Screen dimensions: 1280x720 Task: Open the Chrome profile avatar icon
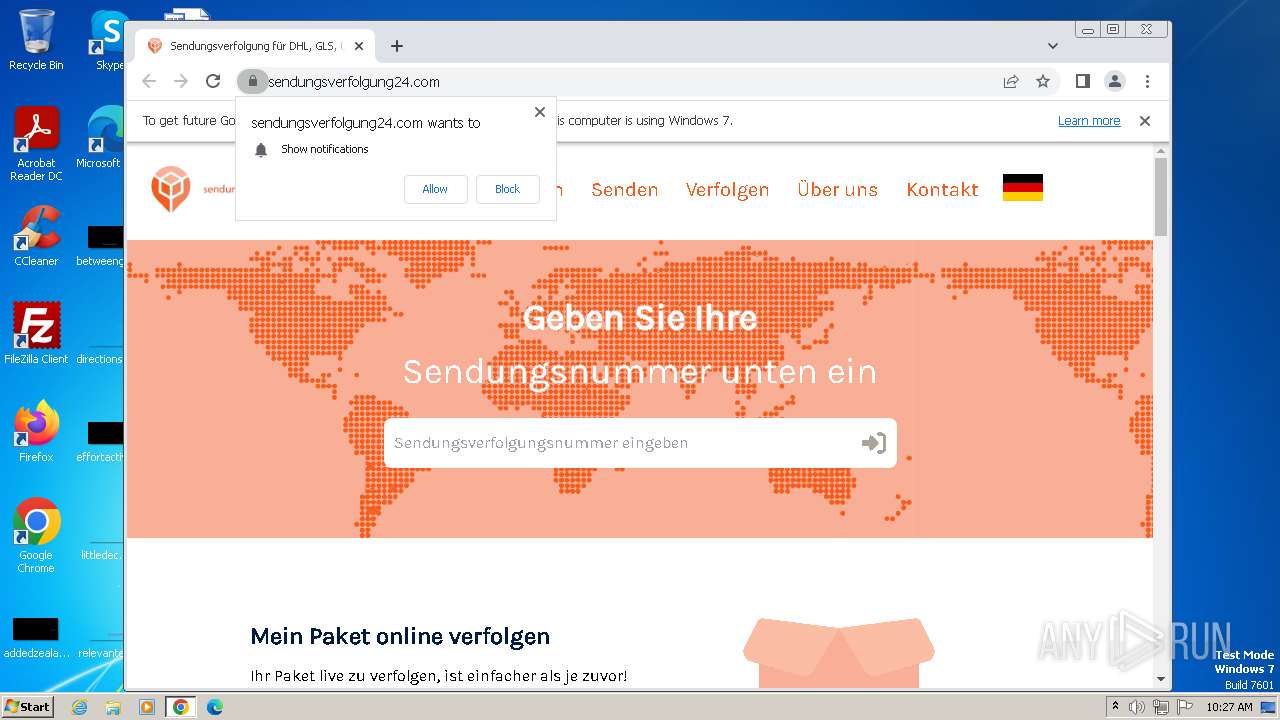(1115, 81)
